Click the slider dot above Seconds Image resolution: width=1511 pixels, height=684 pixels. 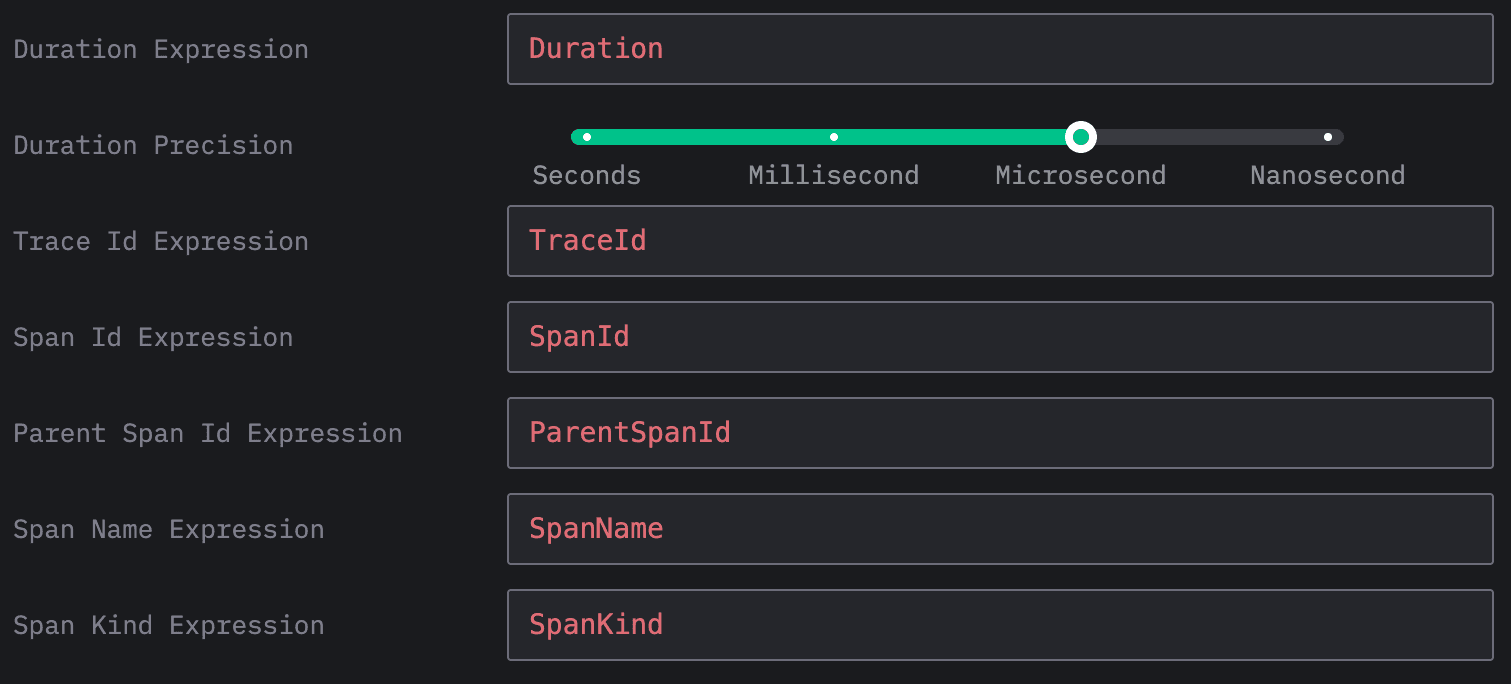coord(587,137)
